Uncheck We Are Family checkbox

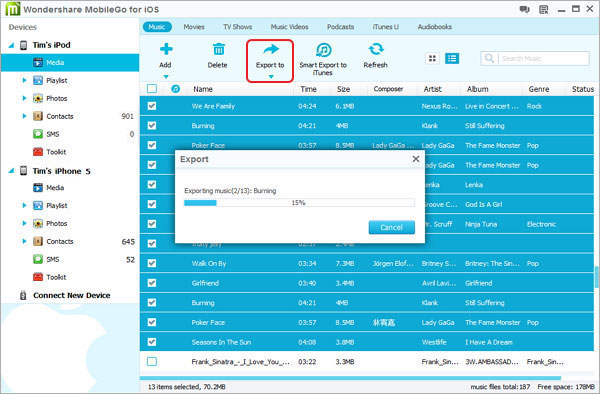pos(152,106)
